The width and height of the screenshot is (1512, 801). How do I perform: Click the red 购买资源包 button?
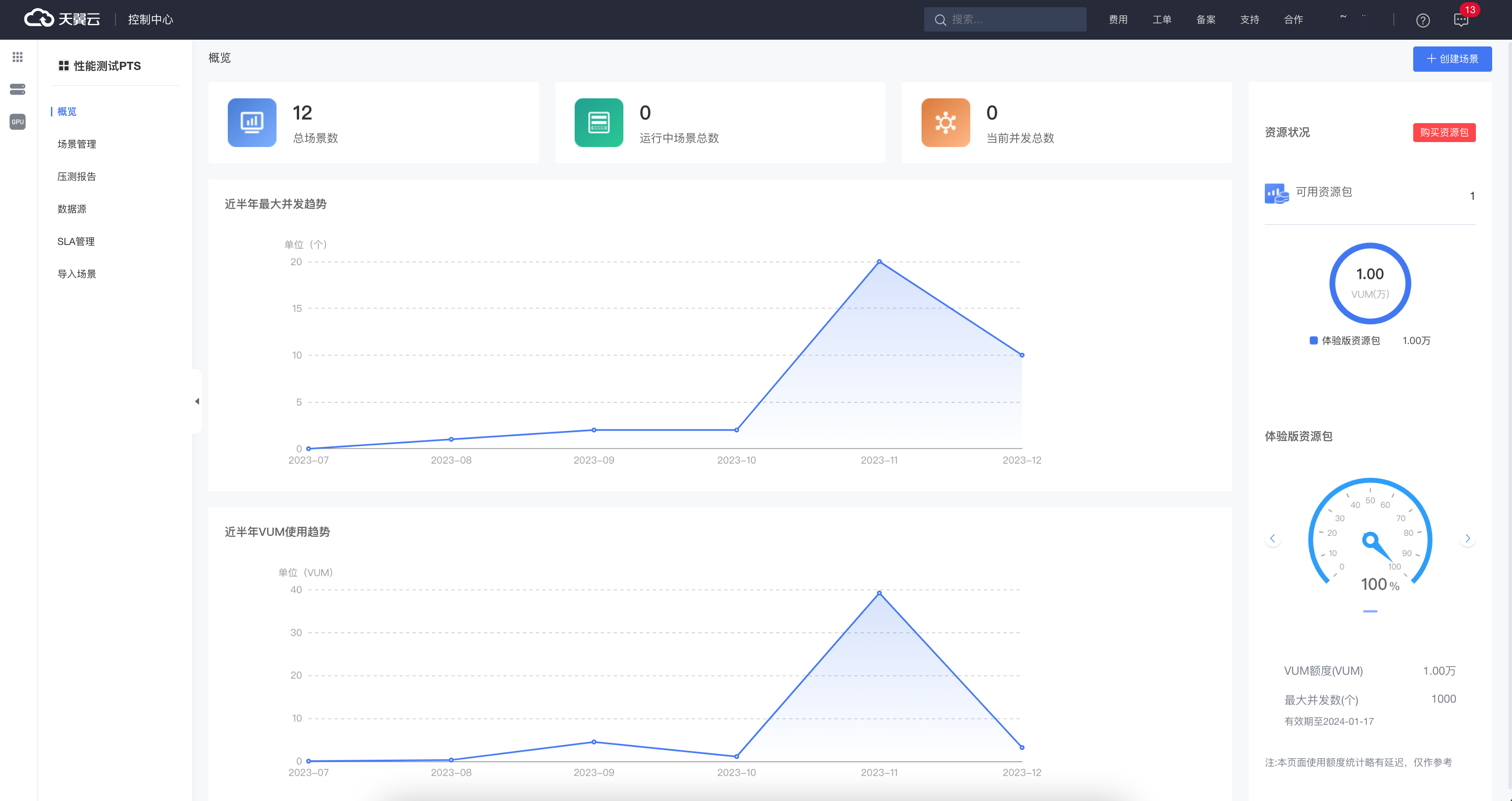(x=1444, y=132)
